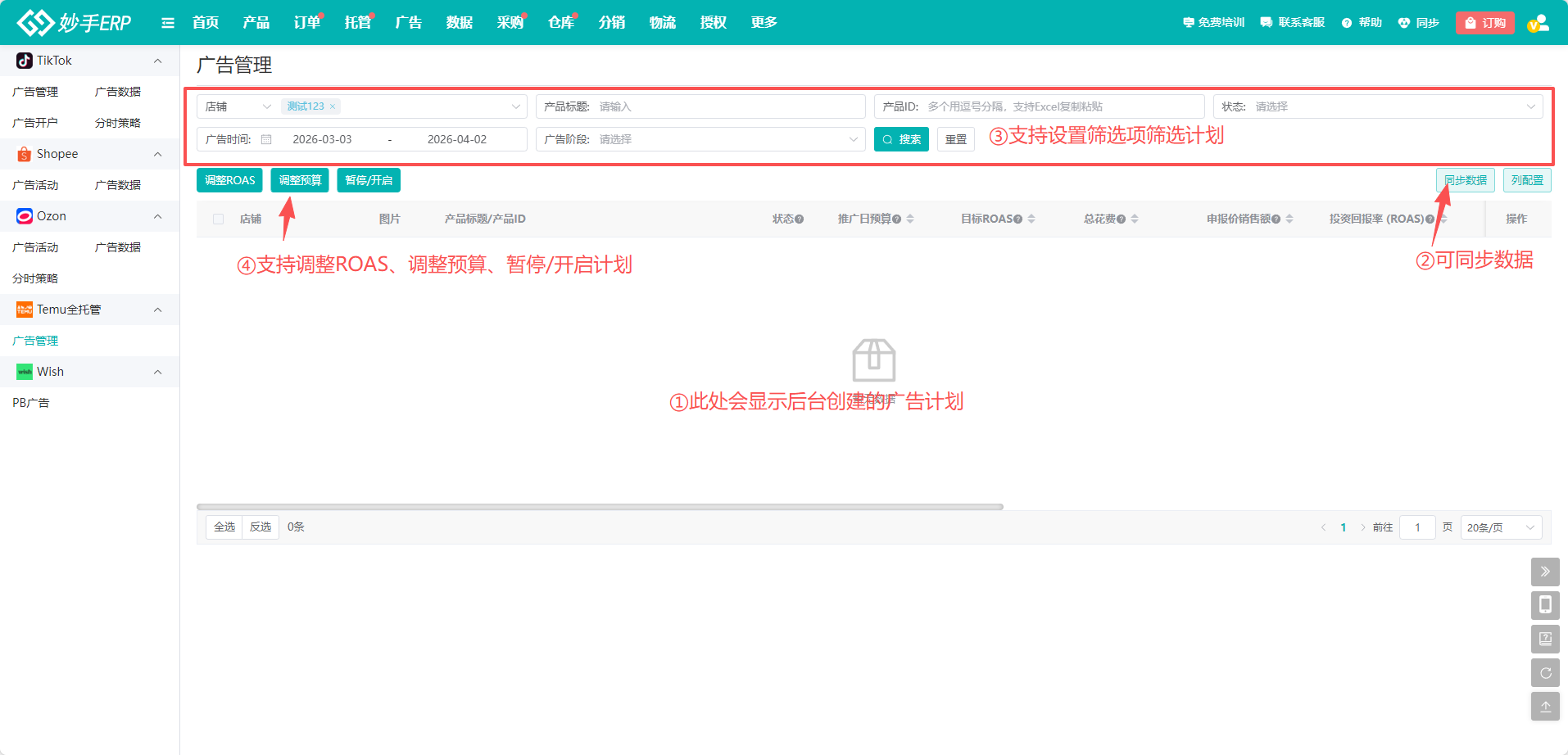
Task: Click the 反选 invert selection button
Action: 261,527
